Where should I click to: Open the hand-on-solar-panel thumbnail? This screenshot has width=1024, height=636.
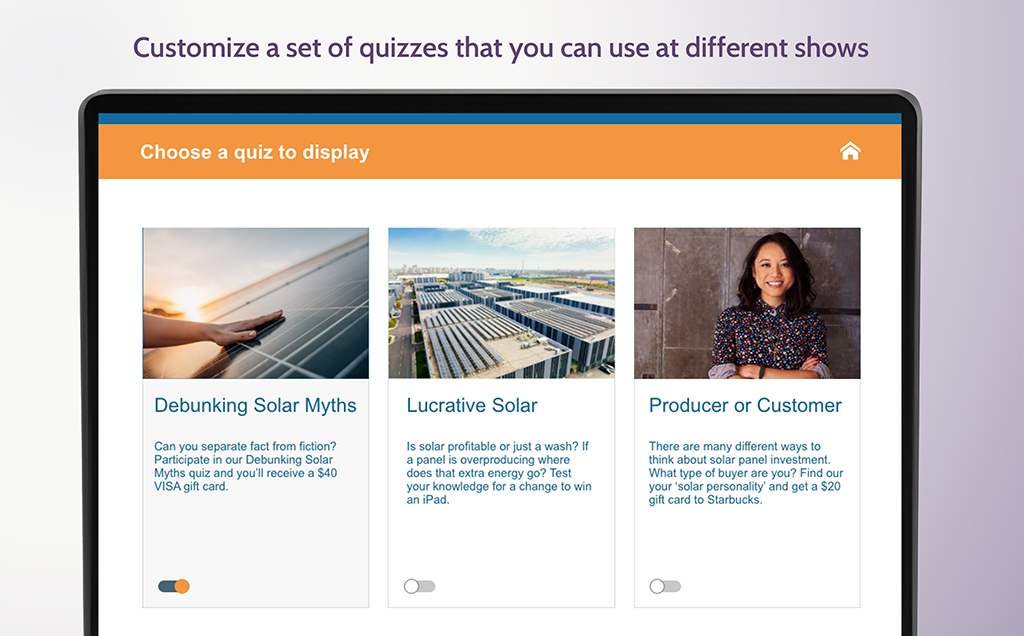(255, 303)
